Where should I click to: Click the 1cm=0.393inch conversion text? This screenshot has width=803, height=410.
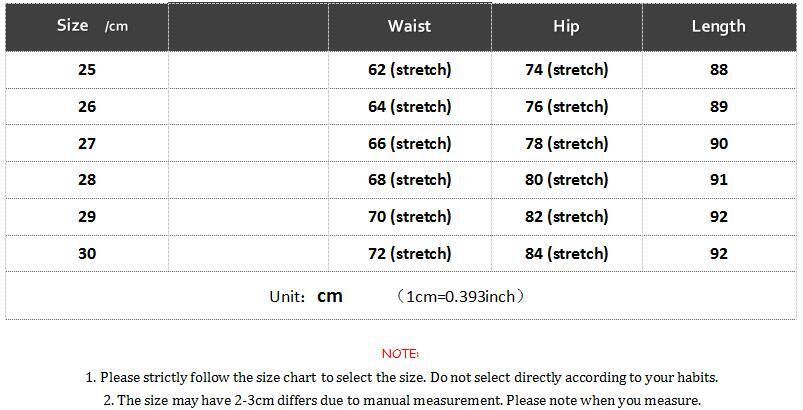pyautogui.click(x=460, y=296)
